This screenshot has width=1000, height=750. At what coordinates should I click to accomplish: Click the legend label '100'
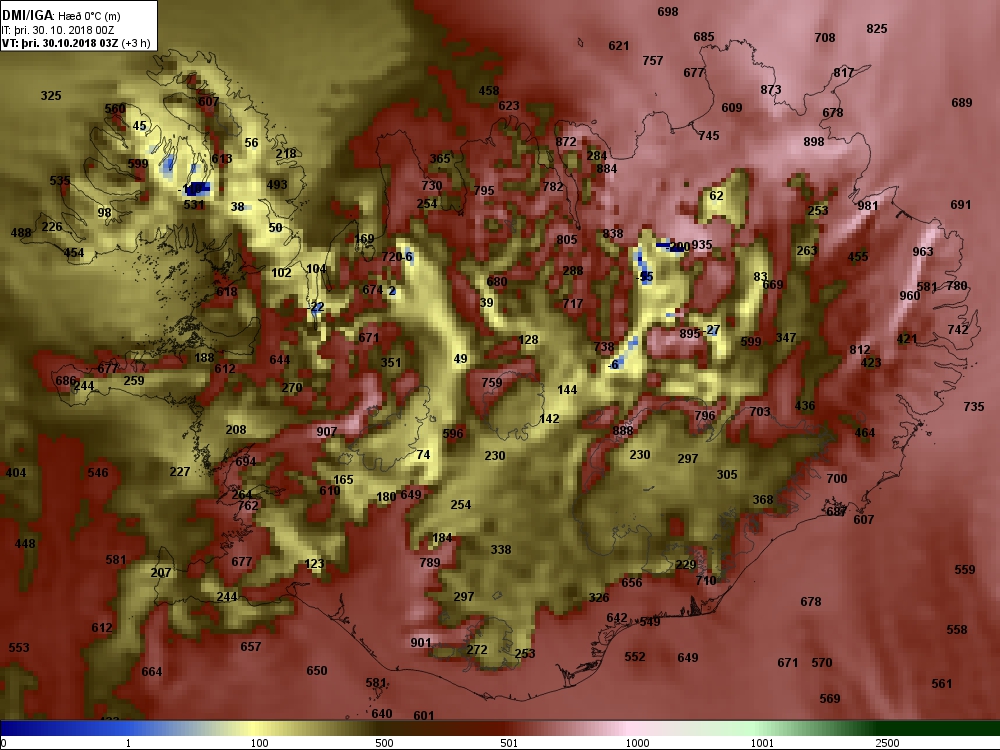click(x=260, y=743)
